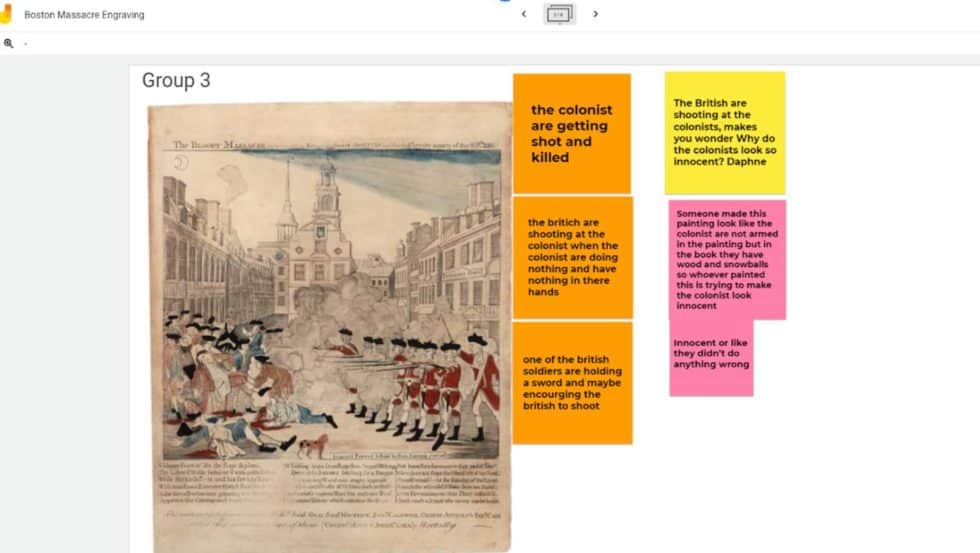
Task: Open the frame navigator slide icon
Action: [x=559, y=14]
